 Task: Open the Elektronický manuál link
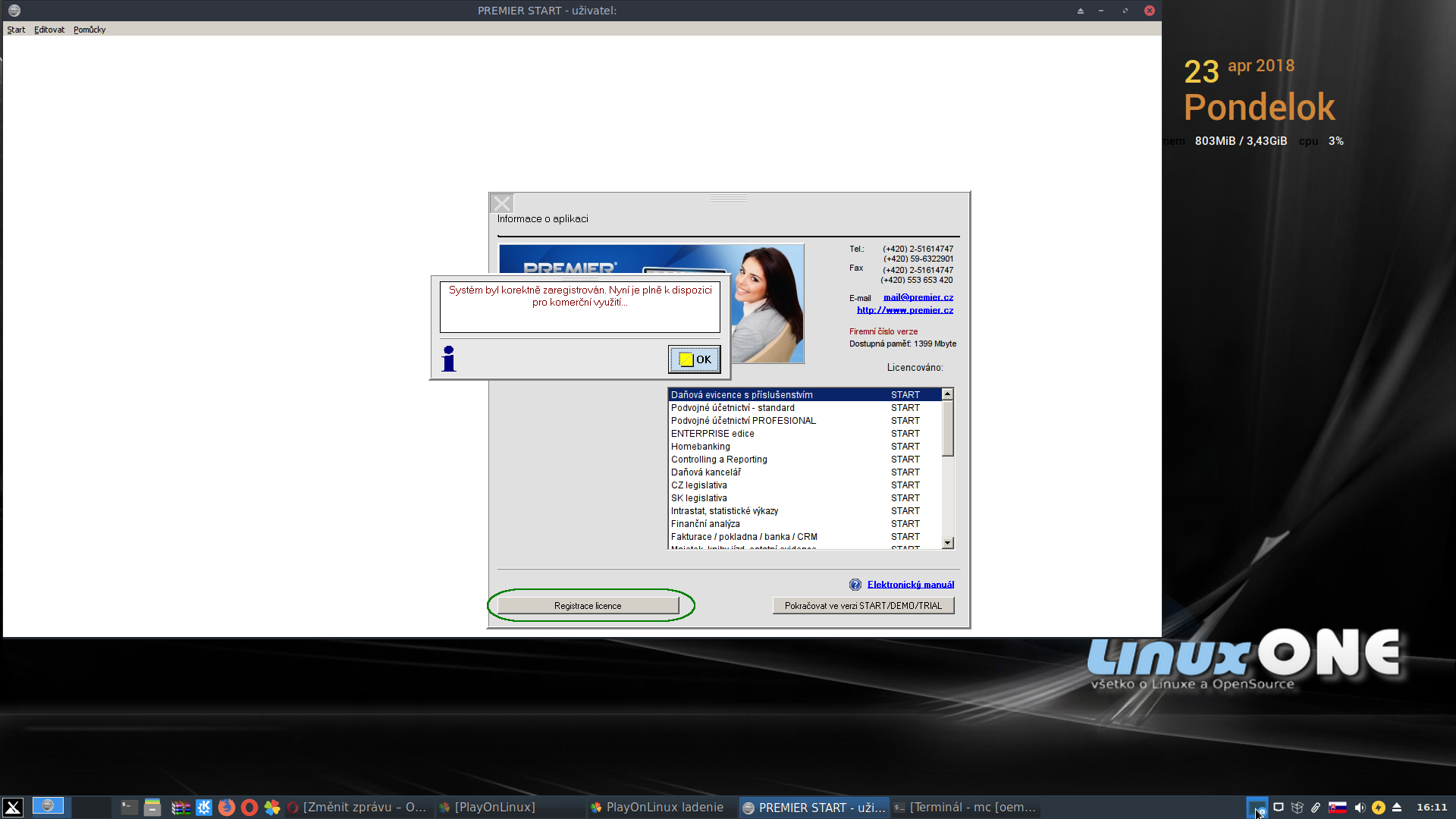tap(911, 585)
